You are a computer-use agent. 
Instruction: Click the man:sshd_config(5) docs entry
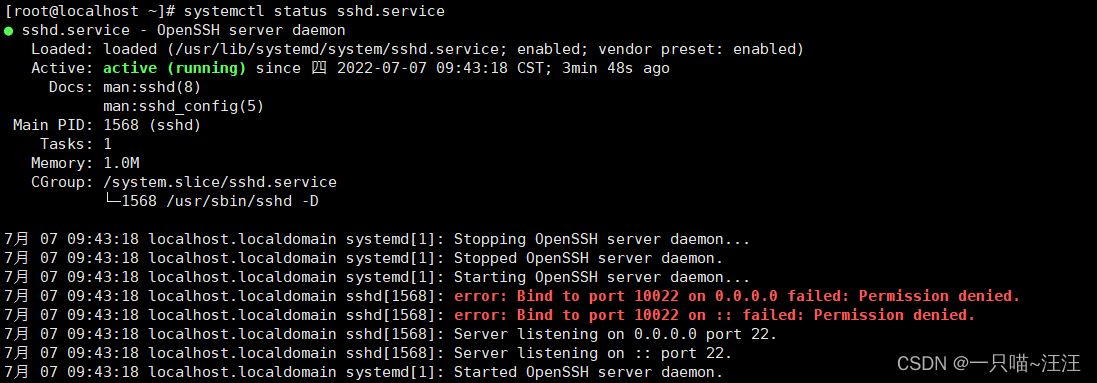[183, 106]
